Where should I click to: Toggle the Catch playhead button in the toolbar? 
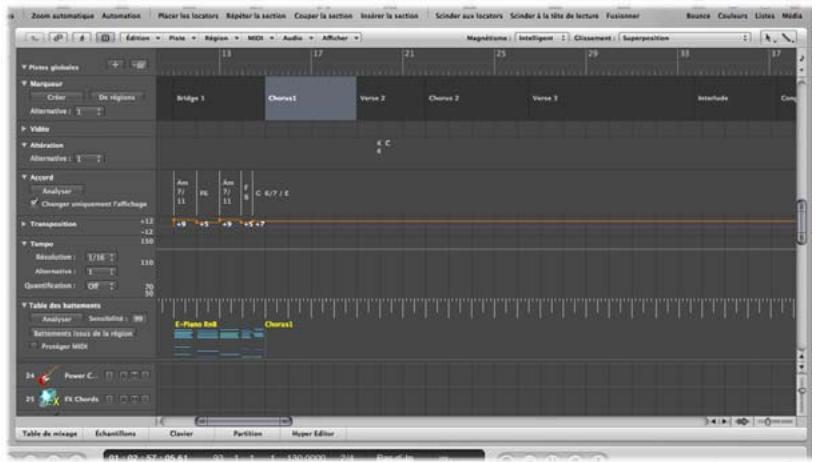(x=81, y=38)
